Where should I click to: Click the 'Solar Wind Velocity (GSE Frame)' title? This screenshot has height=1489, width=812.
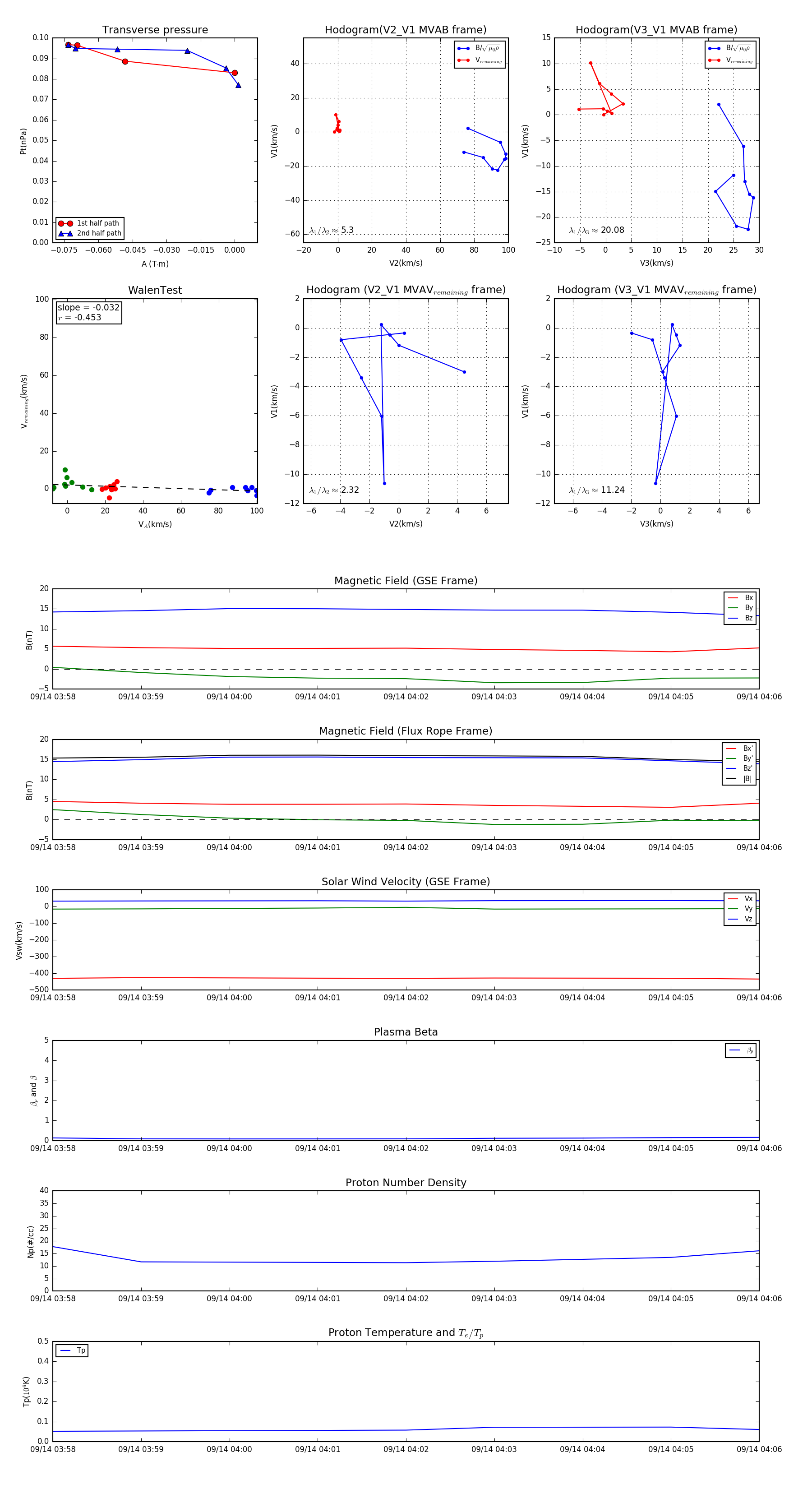pos(406,882)
